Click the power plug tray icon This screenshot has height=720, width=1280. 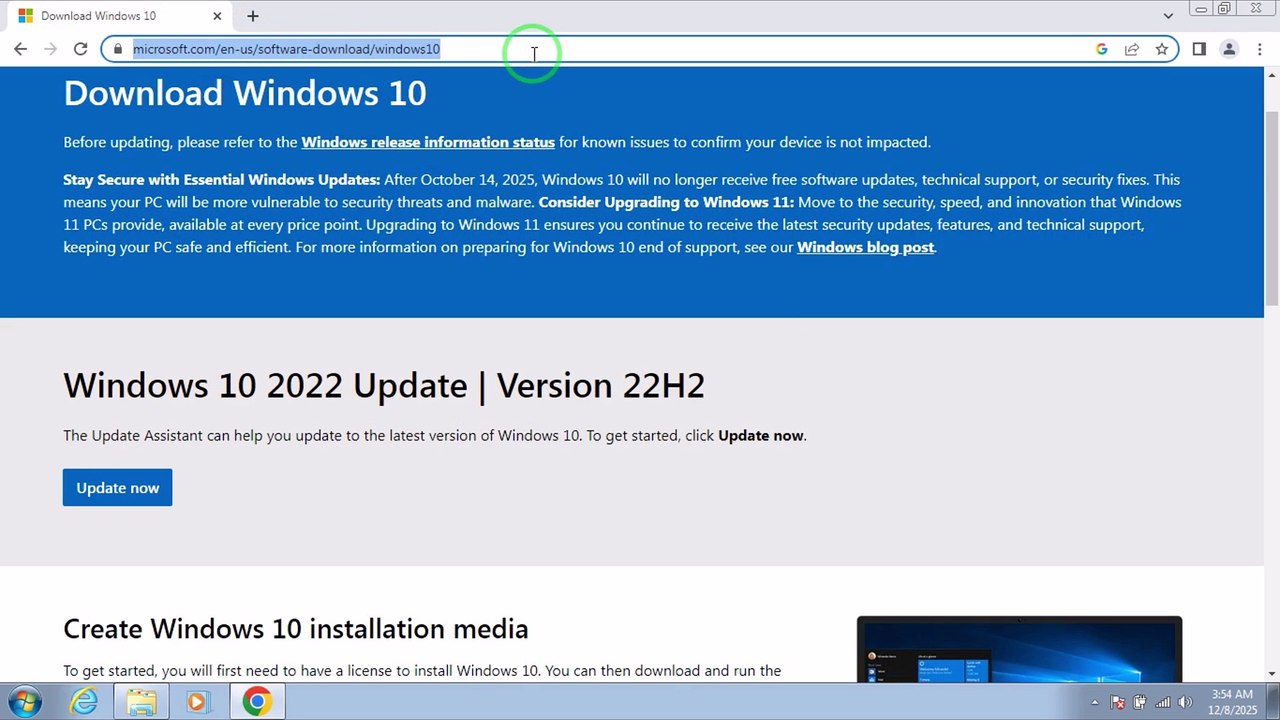point(1140,702)
